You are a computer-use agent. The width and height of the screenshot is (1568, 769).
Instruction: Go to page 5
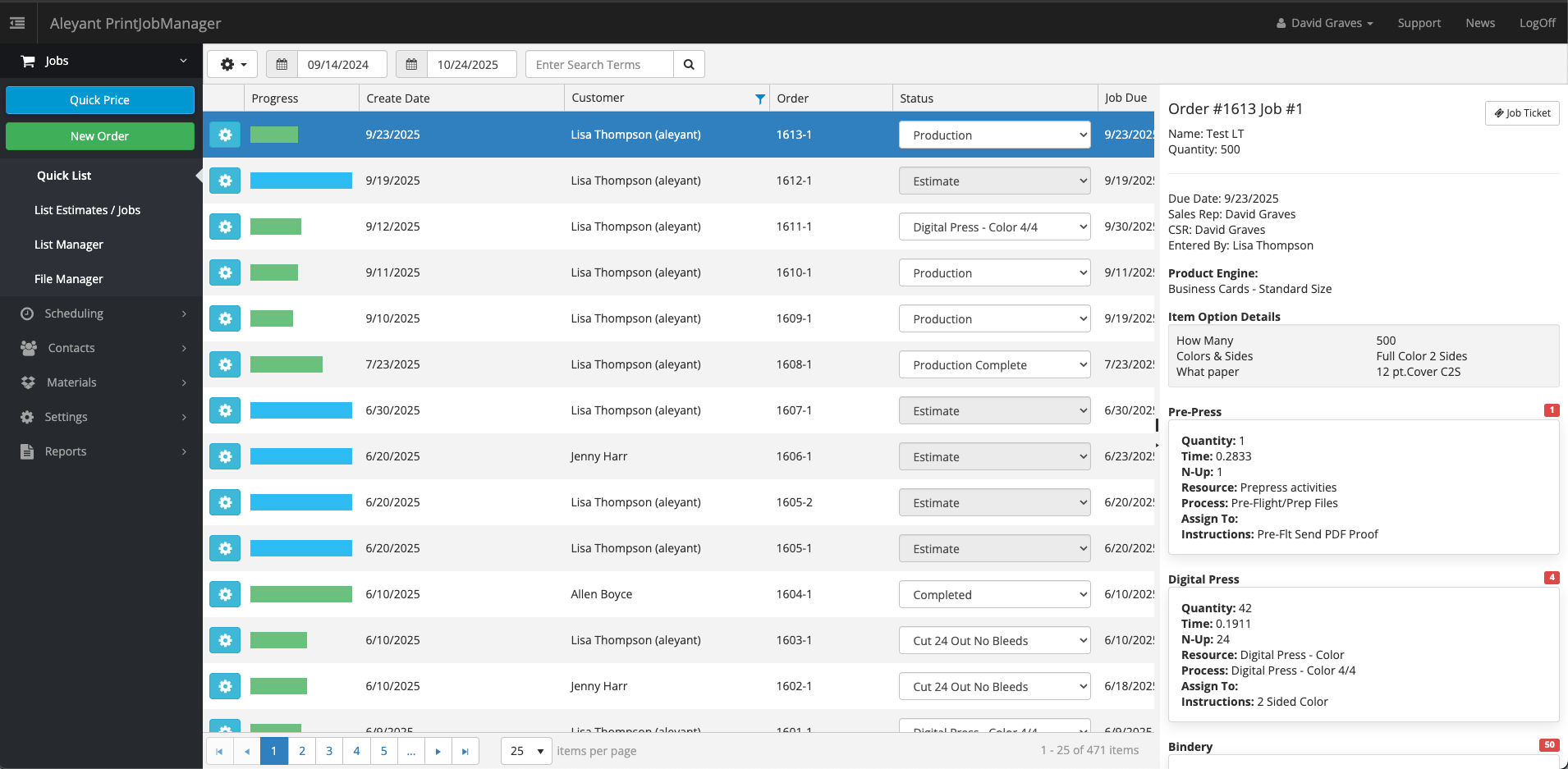click(x=383, y=751)
